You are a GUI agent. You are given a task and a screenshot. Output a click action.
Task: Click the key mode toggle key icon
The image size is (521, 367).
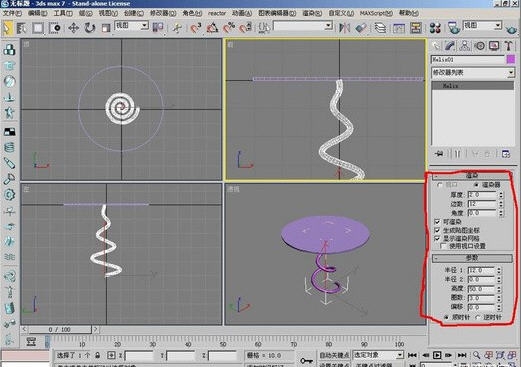coord(306,360)
